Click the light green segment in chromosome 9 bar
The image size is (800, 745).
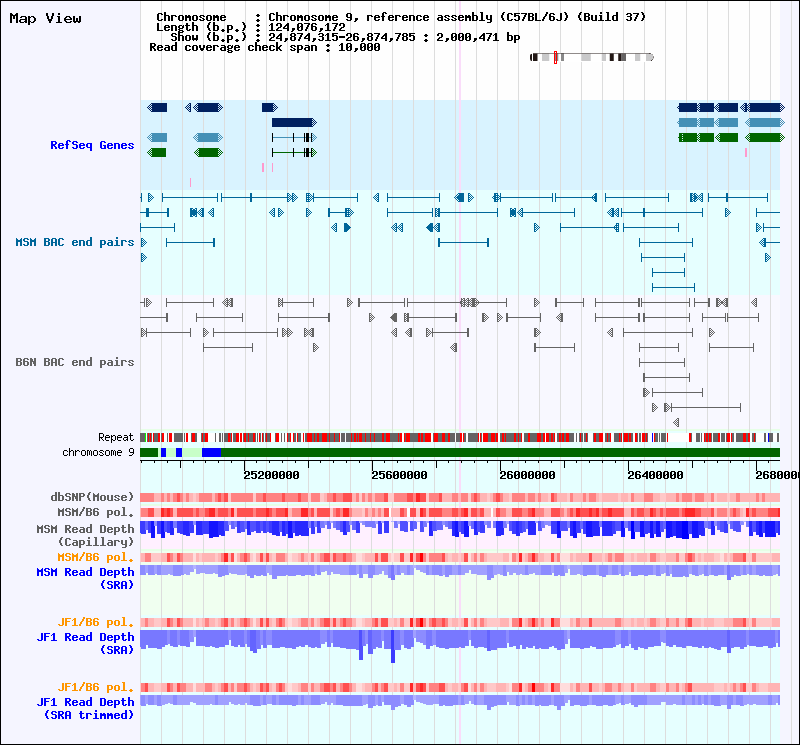coord(192,453)
